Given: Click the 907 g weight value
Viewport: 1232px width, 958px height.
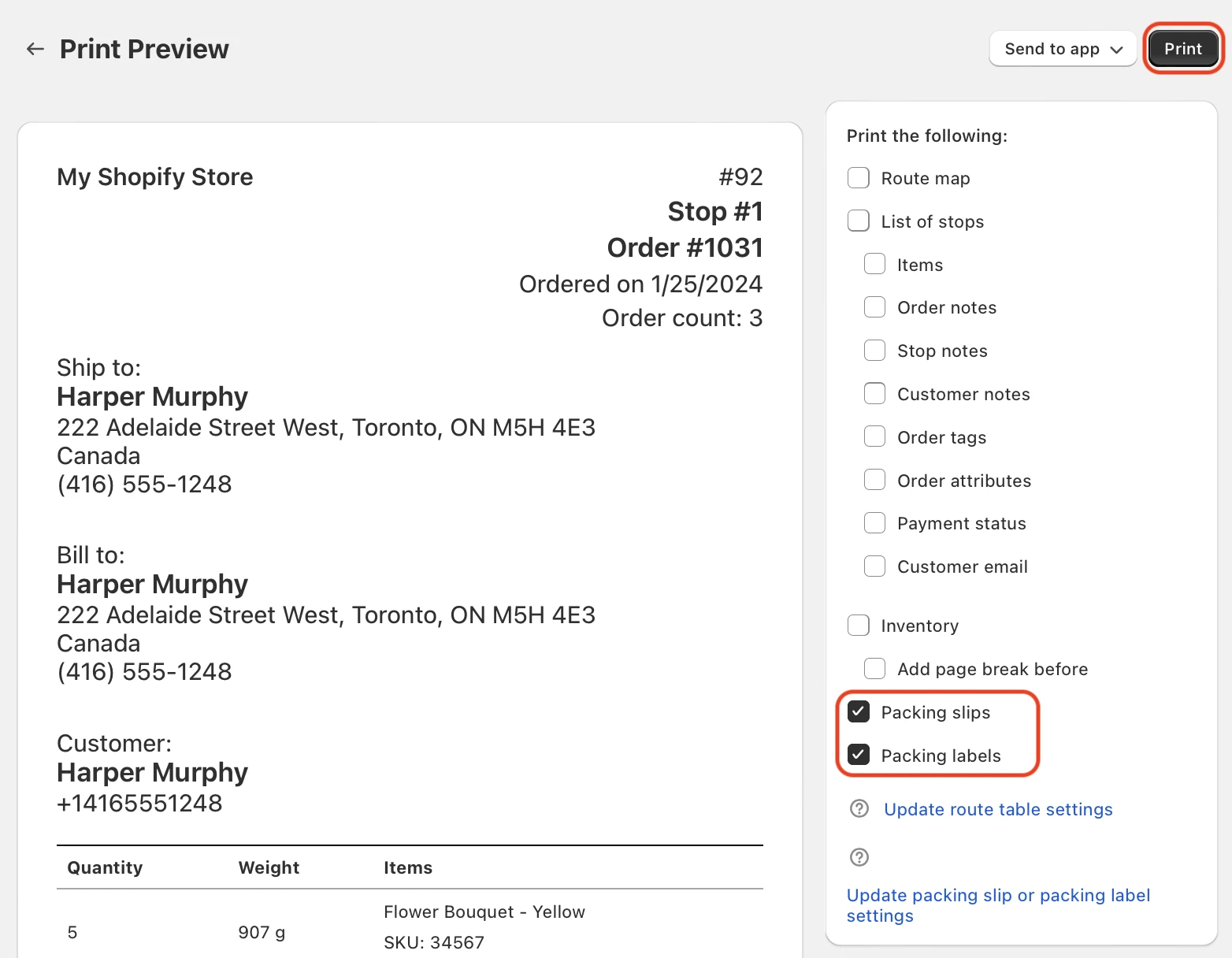Looking at the screenshot, I should pos(262,933).
